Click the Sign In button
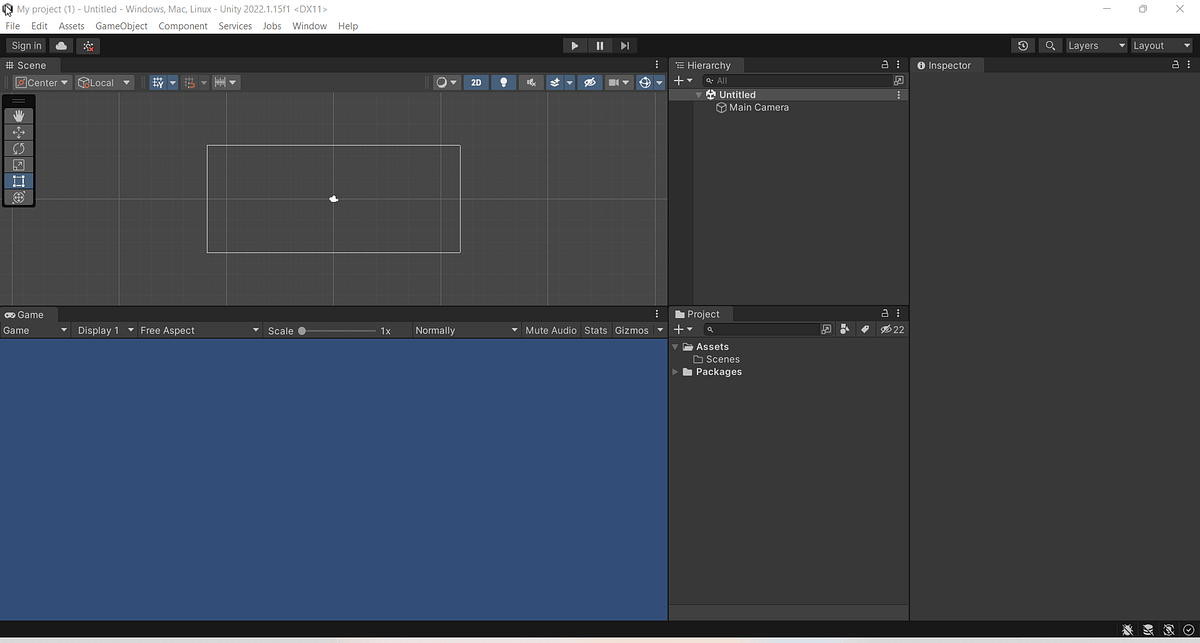Image resolution: width=1200 pixels, height=643 pixels. point(25,45)
